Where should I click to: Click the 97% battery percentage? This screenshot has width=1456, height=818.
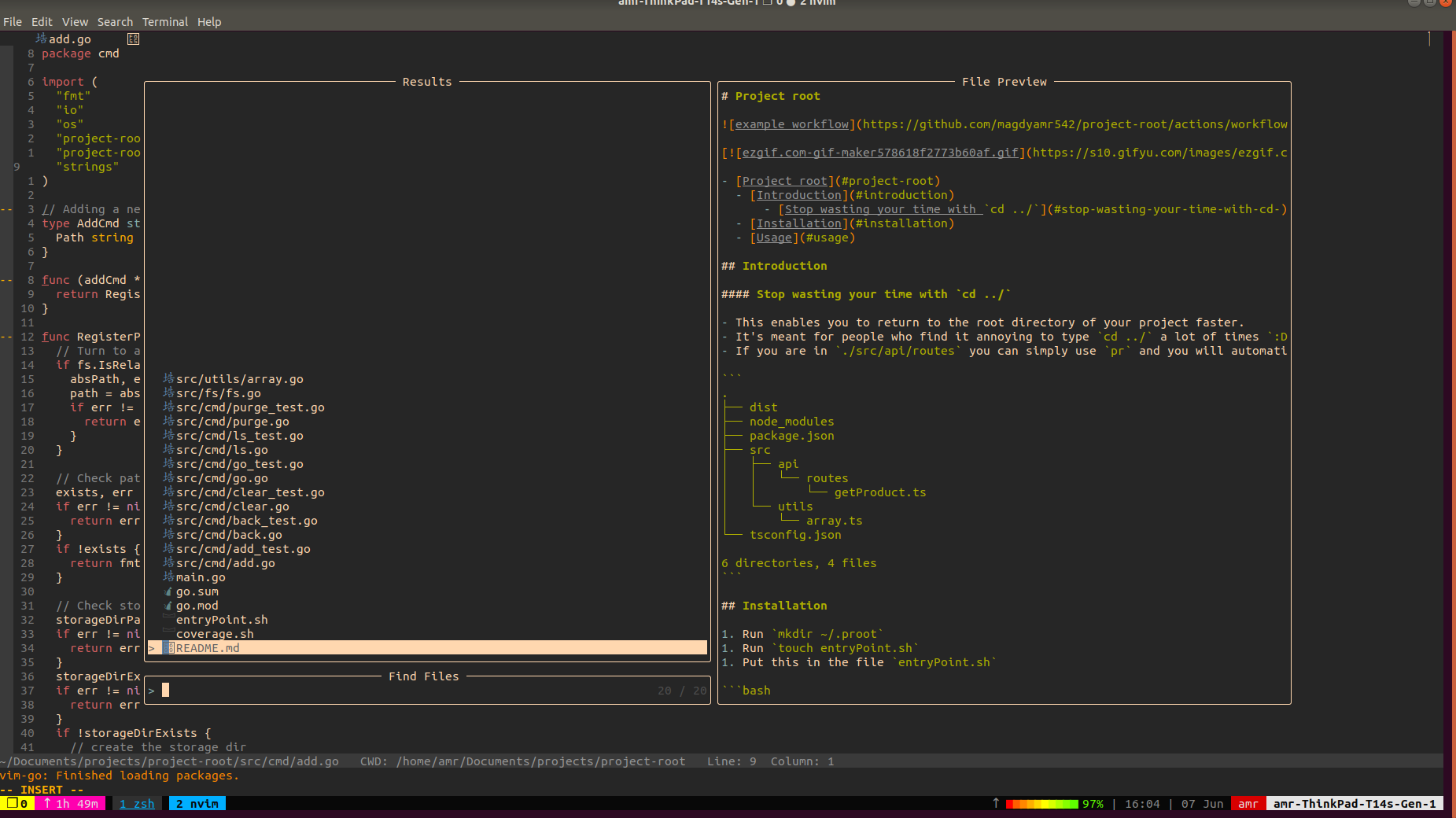[1092, 804]
